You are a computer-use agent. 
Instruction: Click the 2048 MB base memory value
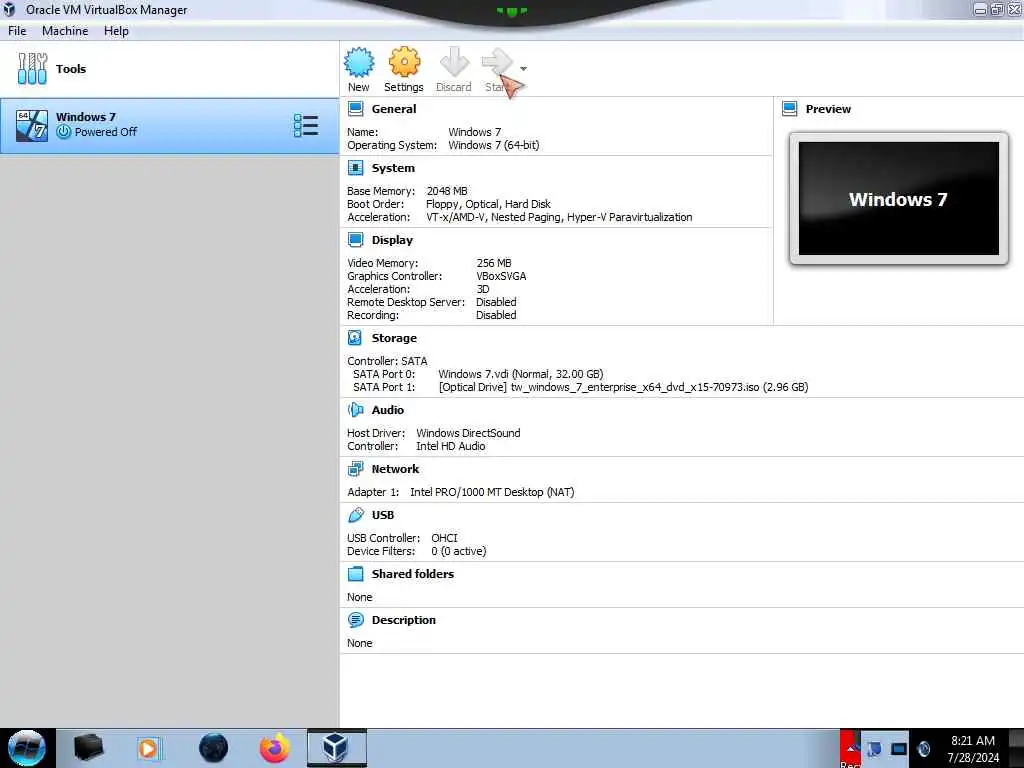pyautogui.click(x=447, y=191)
